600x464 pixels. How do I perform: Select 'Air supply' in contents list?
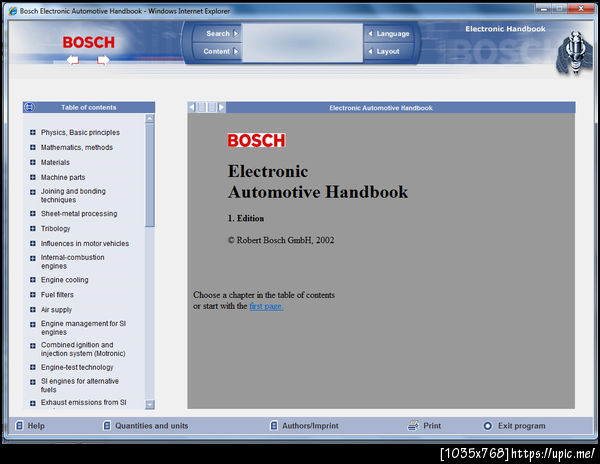tap(57, 309)
